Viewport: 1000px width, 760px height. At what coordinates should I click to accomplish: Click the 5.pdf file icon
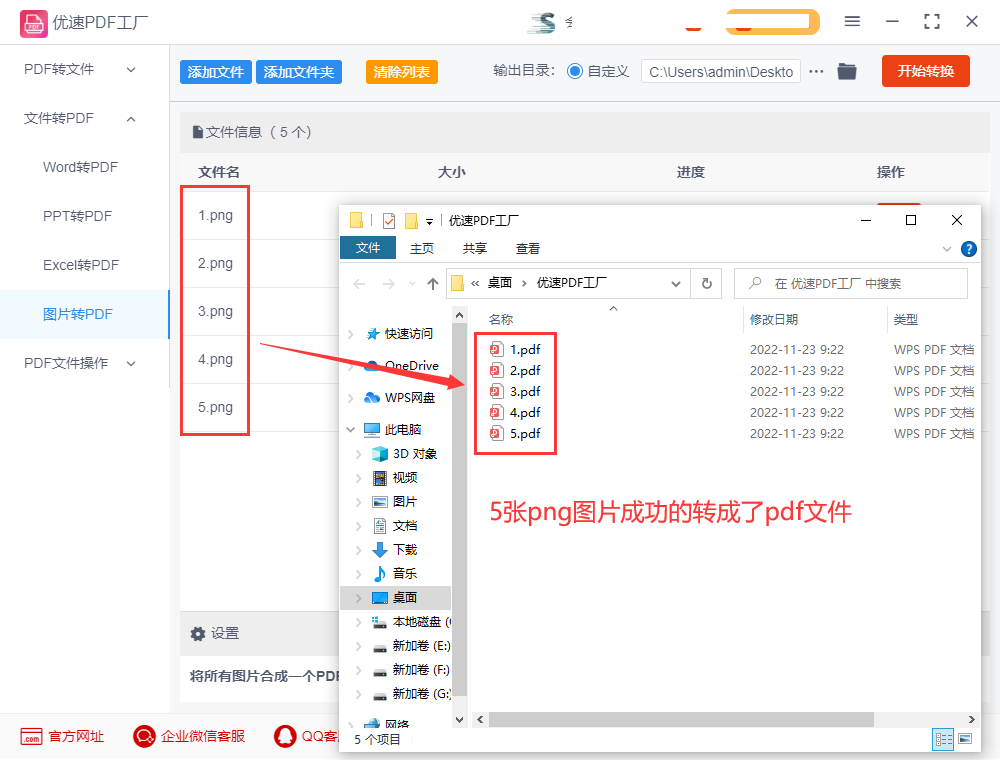point(496,434)
